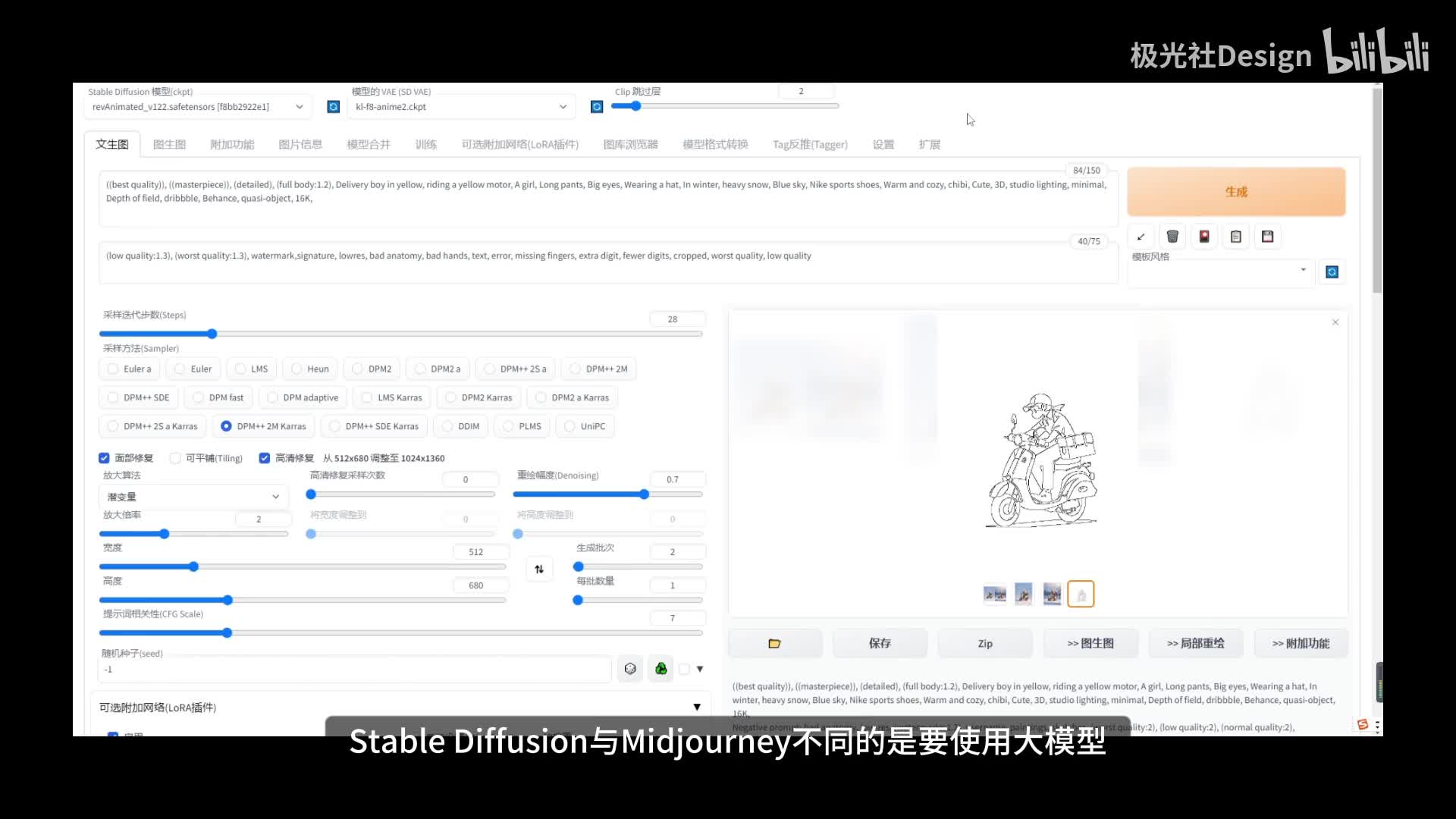Click the arrow icon to read last parameters
Image resolution: width=1456 pixels, height=819 pixels.
click(1141, 237)
